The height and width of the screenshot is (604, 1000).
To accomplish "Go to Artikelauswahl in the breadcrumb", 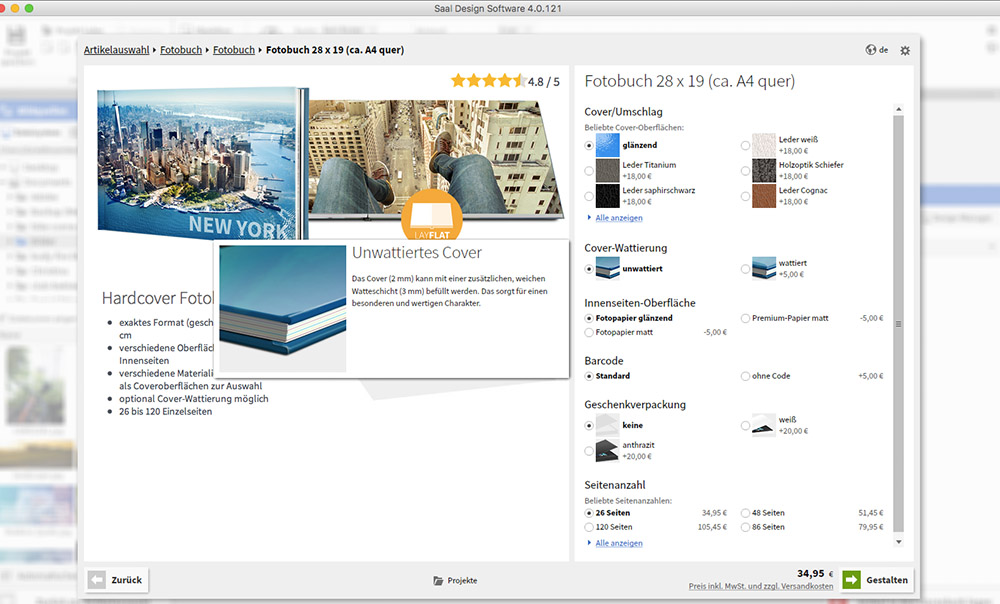I will tap(116, 50).
